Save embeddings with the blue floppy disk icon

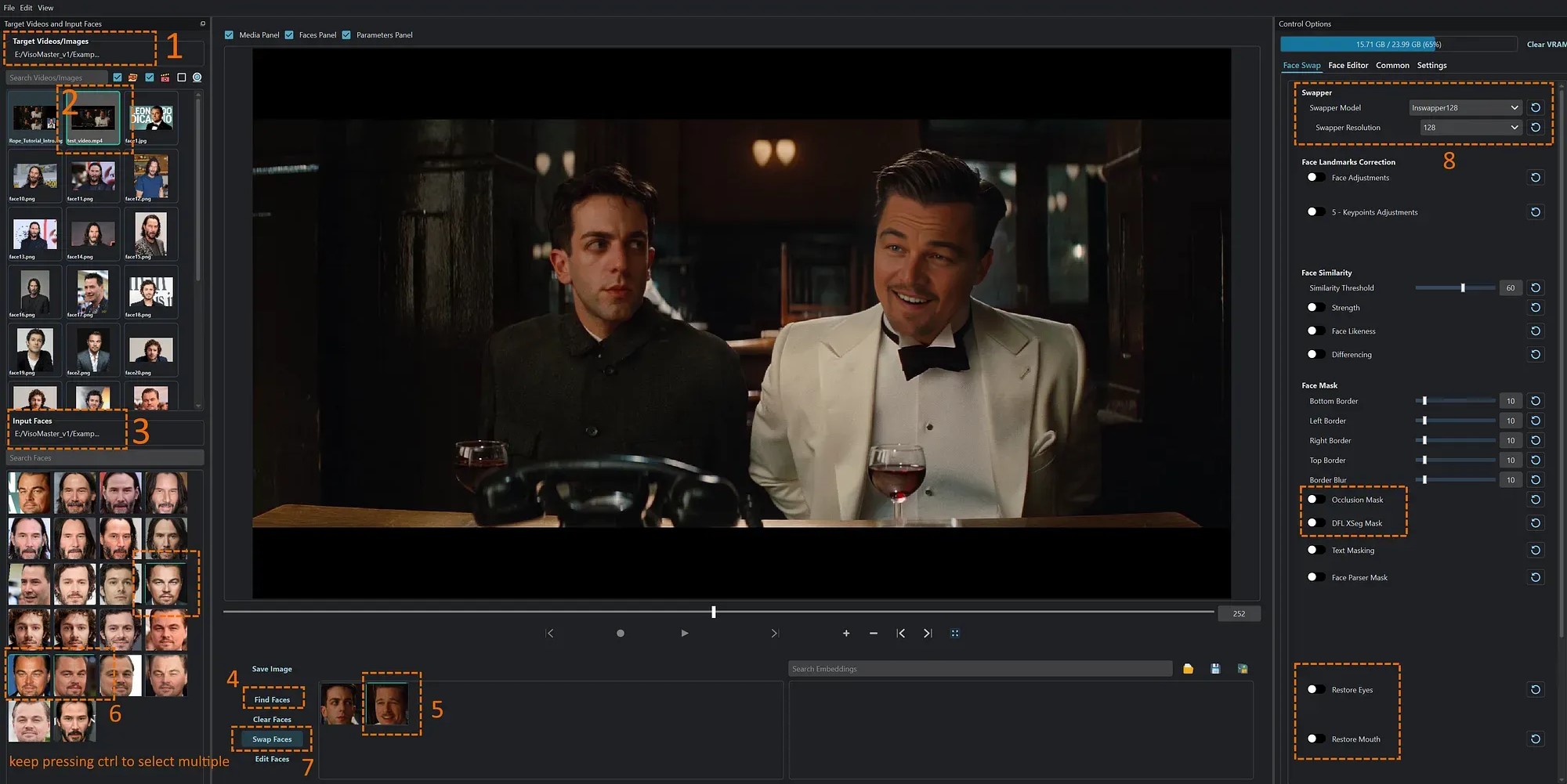pos(1215,669)
